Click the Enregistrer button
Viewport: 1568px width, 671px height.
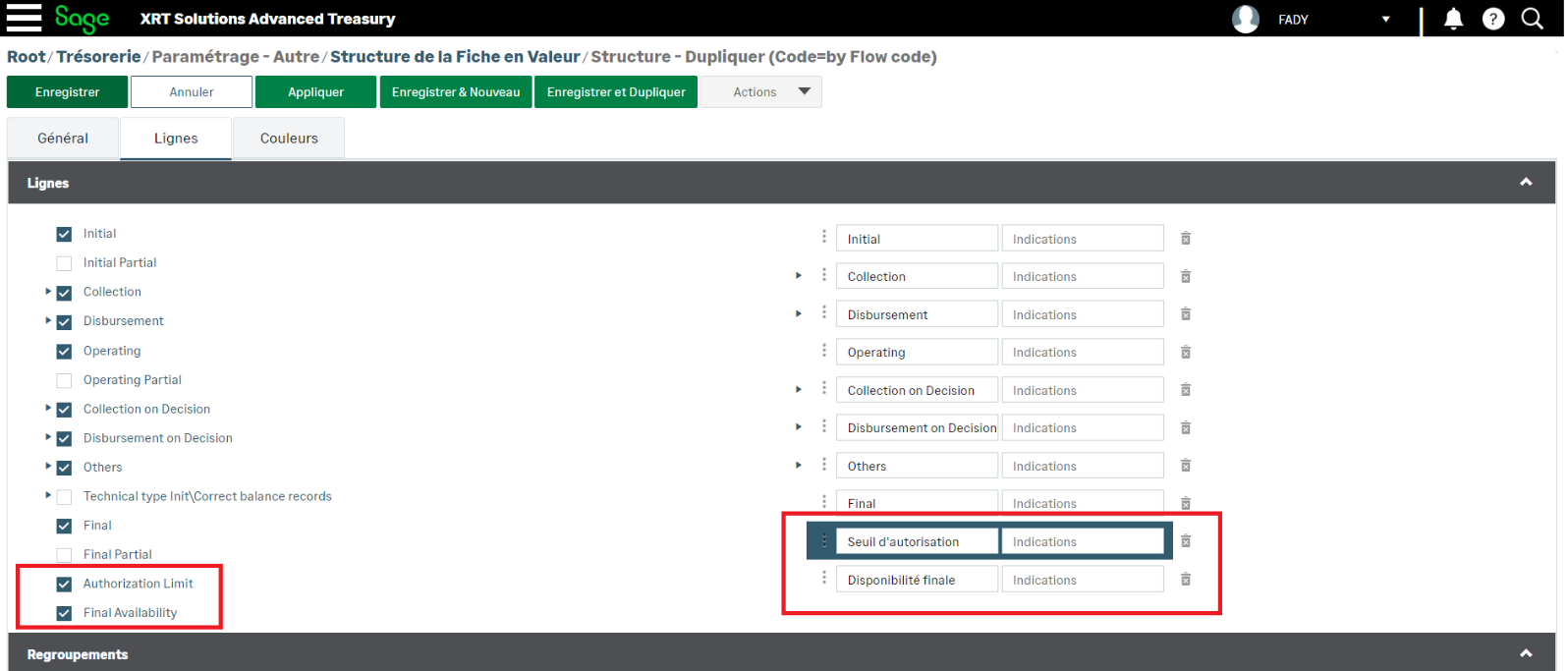click(x=67, y=91)
